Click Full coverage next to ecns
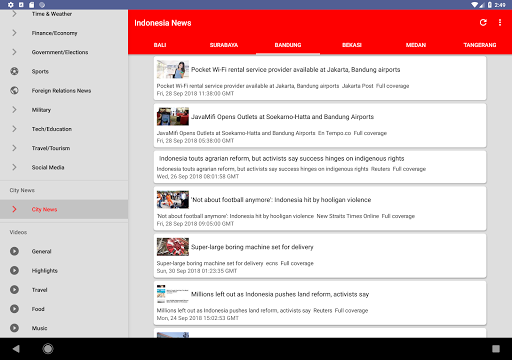This screenshot has height=360, width=512. [297, 263]
